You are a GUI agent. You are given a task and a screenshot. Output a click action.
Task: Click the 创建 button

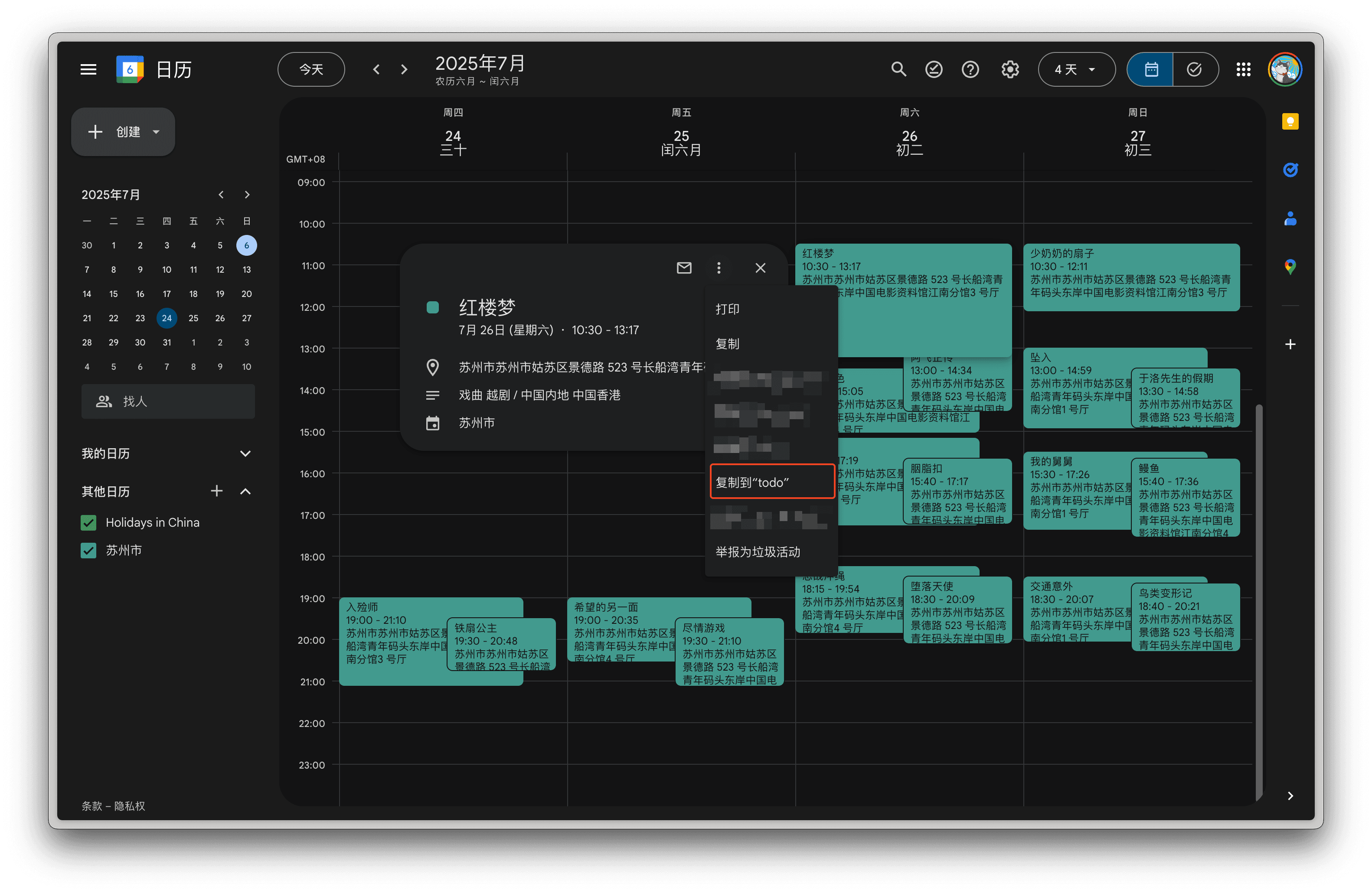[123, 132]
